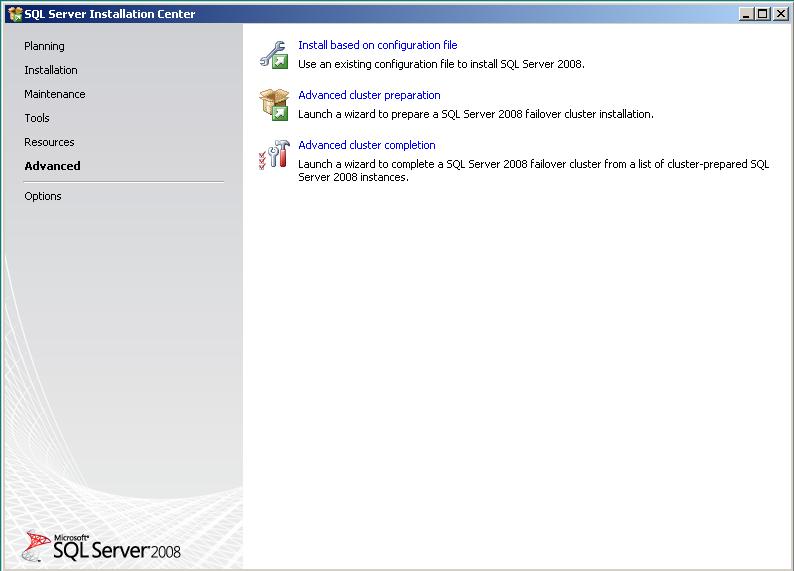Open Install based on configuration file link
Screen dimensions: 794x571
click(x=377, y=45)
